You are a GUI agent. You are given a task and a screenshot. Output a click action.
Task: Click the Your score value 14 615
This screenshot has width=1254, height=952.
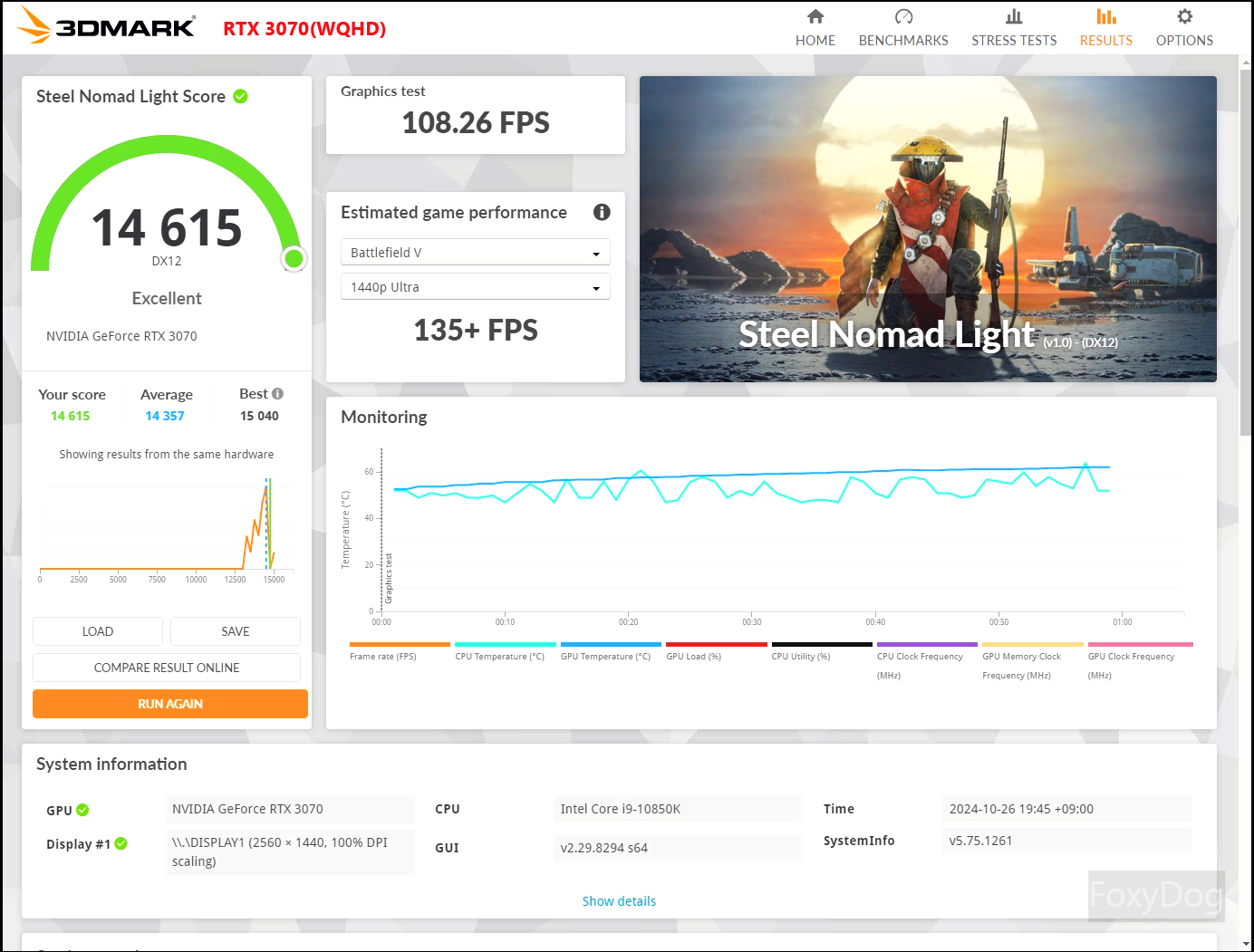pos(70,416)
